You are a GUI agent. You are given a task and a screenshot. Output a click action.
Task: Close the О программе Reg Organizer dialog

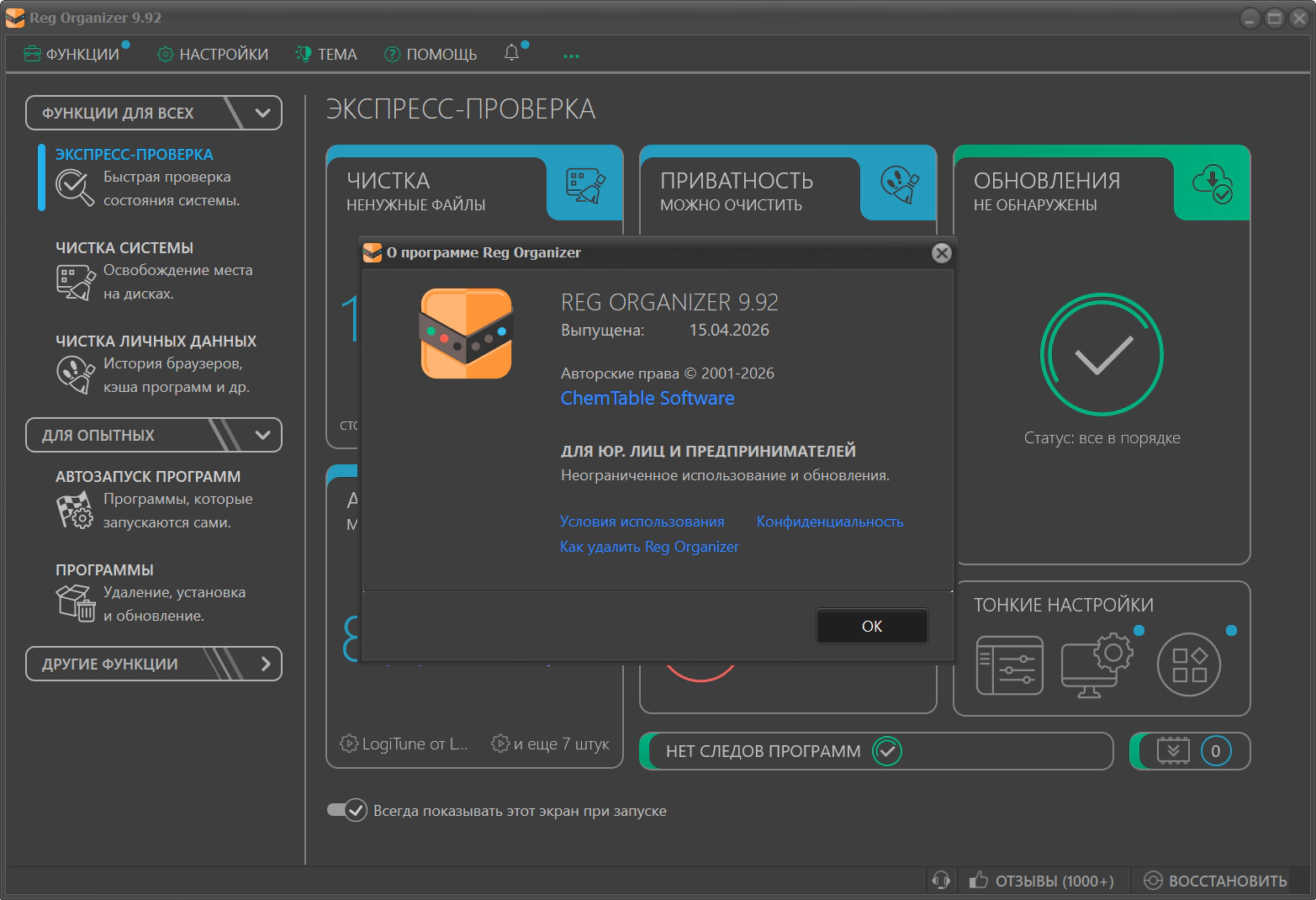942,252
